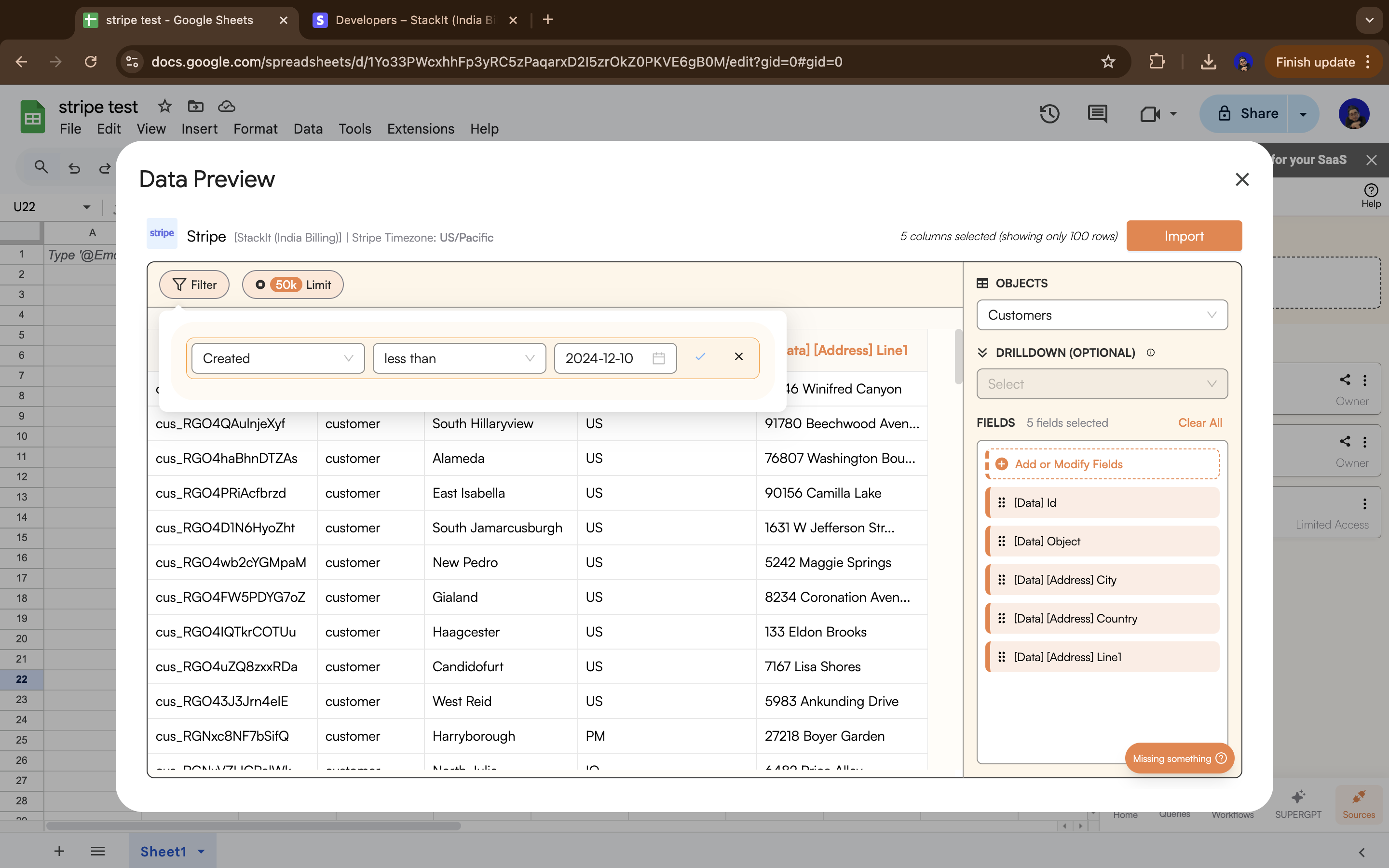The image size is (1389, 868).
Task: Click the drilldown info icon
Action: point(1150,353)
